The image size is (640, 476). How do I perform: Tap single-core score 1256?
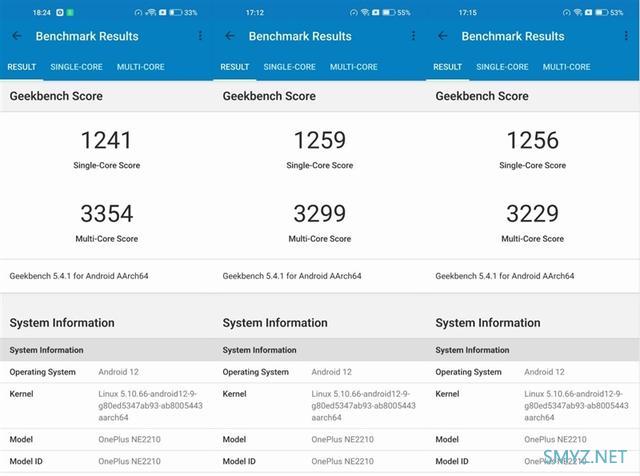[533, 140]
